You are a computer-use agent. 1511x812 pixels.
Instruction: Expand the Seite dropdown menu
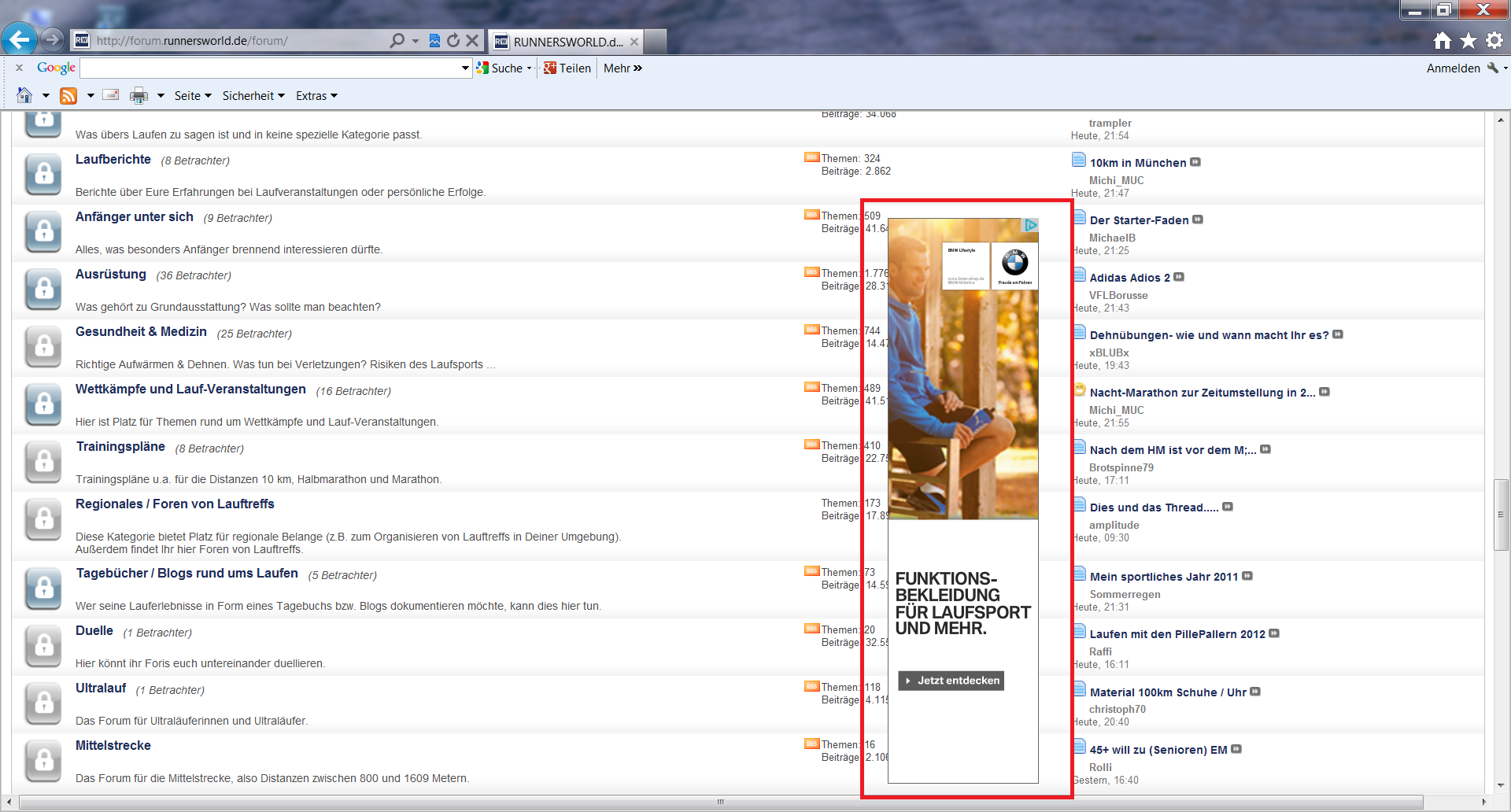click(193, 96)
